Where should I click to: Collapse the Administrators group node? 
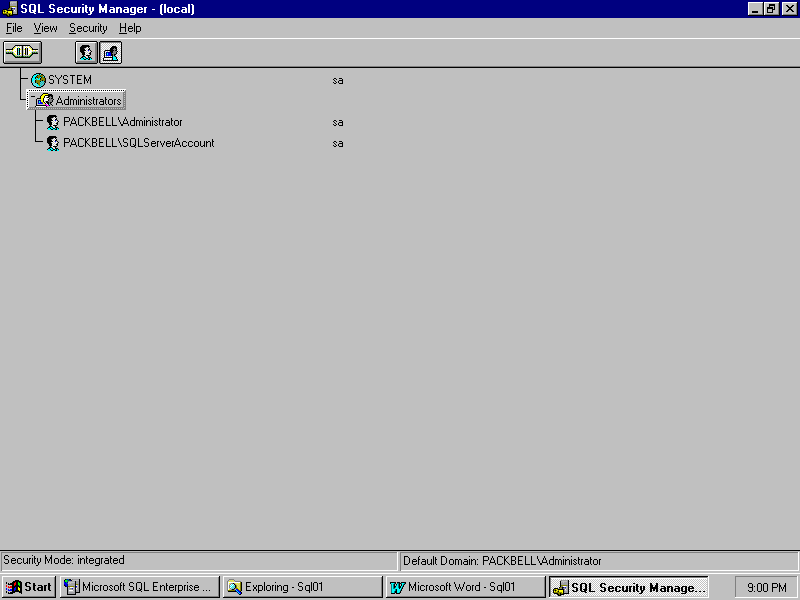(x=32, y=98)
